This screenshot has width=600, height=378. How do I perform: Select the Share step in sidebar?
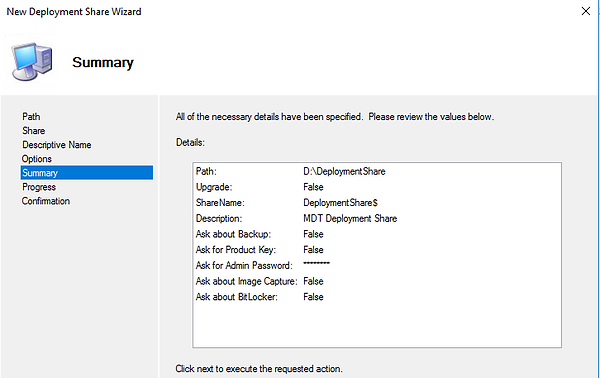click(x=34, y=130)
